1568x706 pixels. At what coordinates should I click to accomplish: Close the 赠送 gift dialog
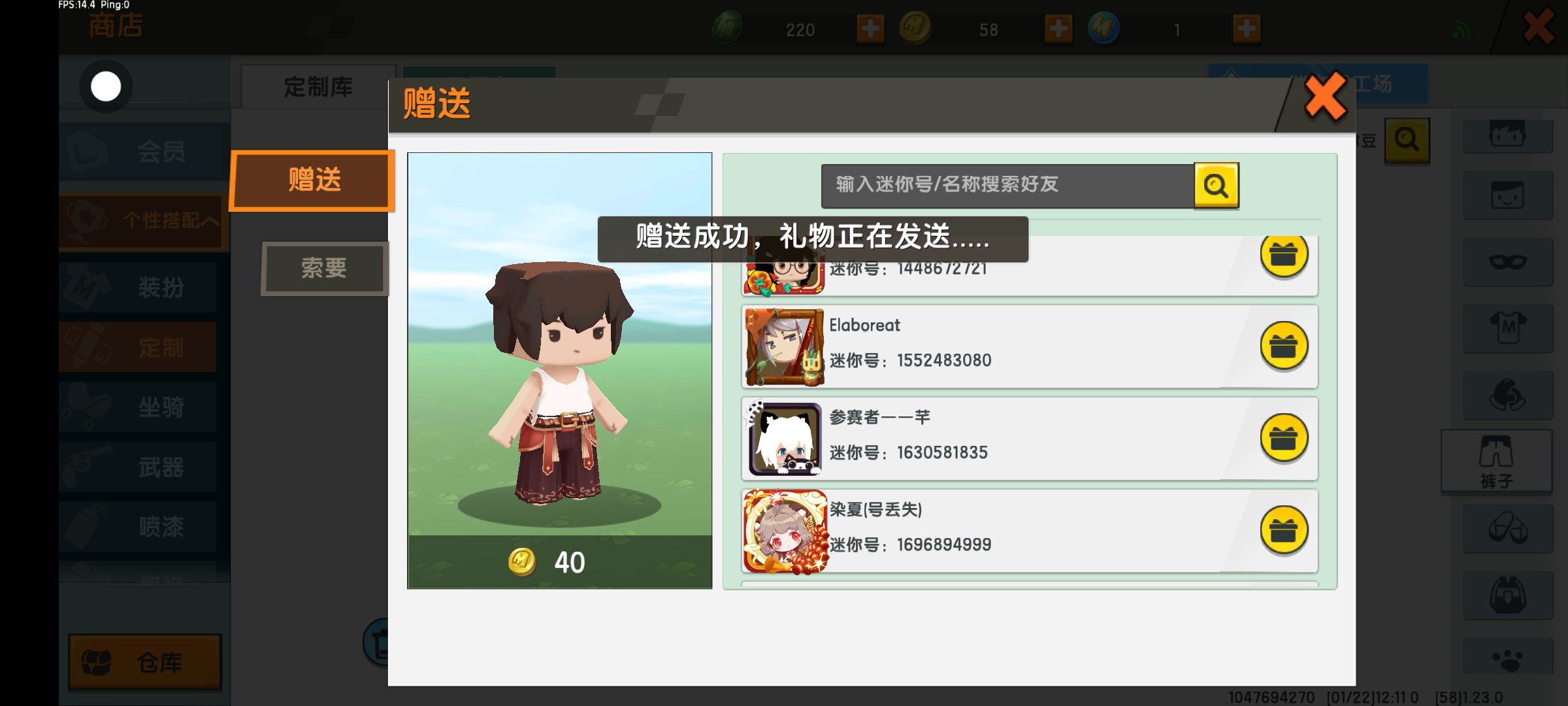(1325, 97)
